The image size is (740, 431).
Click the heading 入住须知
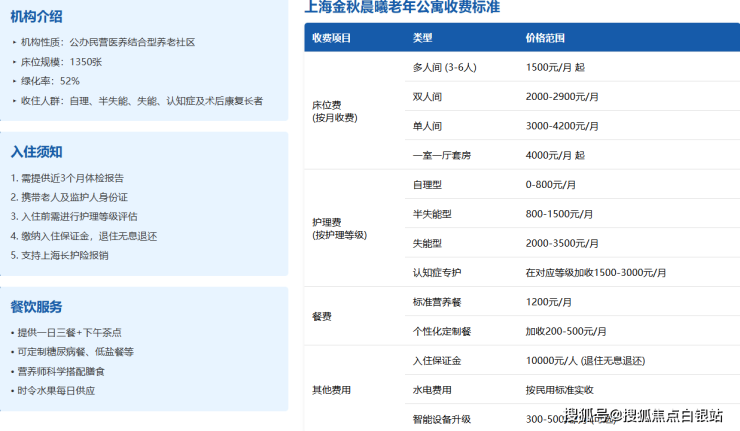coord(36,152)
